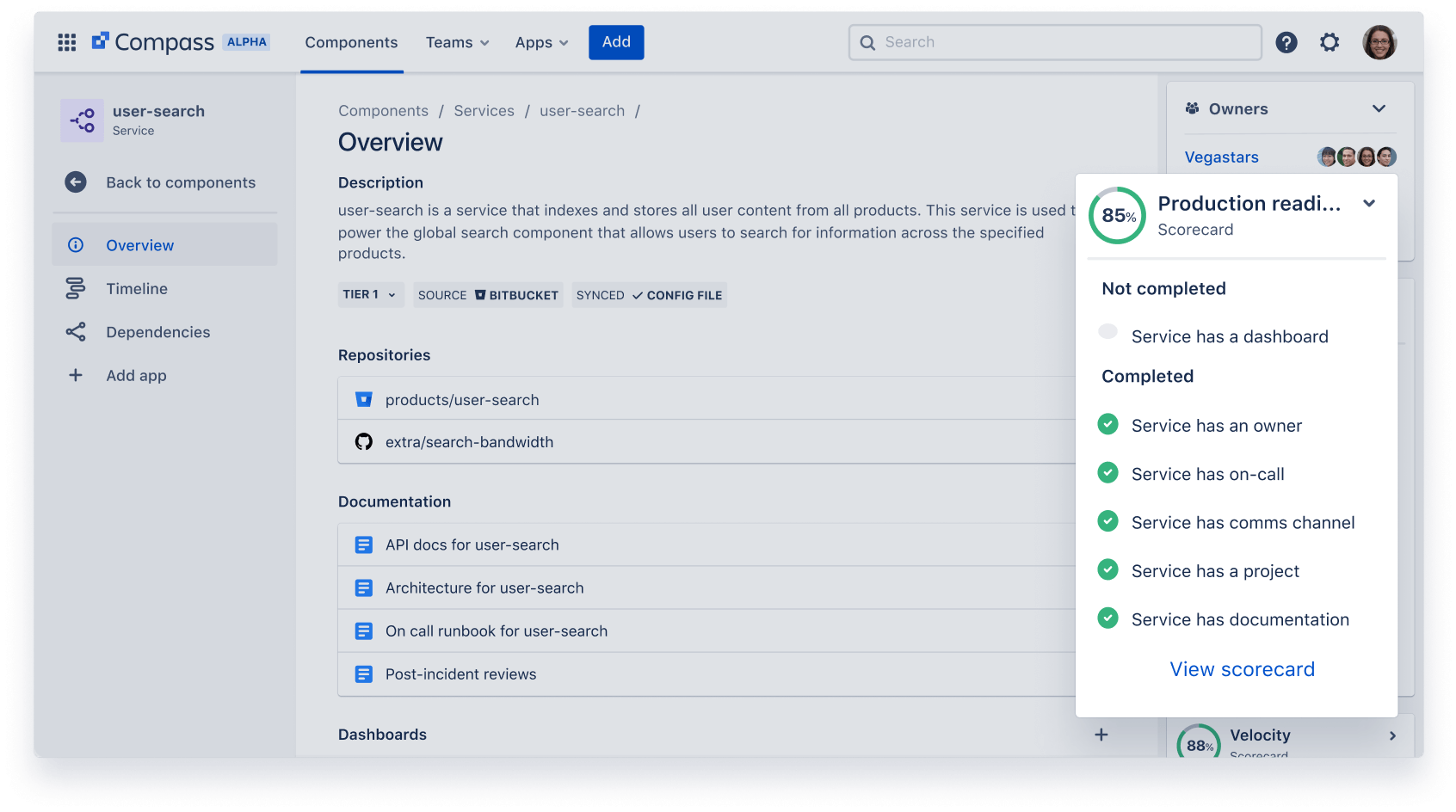Click the Dependencies share icon
Viewport: 1456px width, 812px height.
[x=76, y=331]
